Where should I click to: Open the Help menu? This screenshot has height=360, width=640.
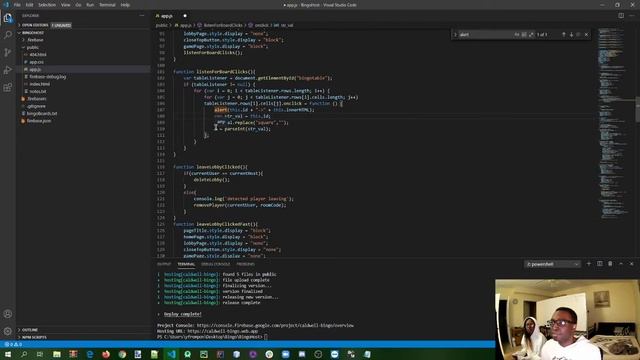coord(125,5)
